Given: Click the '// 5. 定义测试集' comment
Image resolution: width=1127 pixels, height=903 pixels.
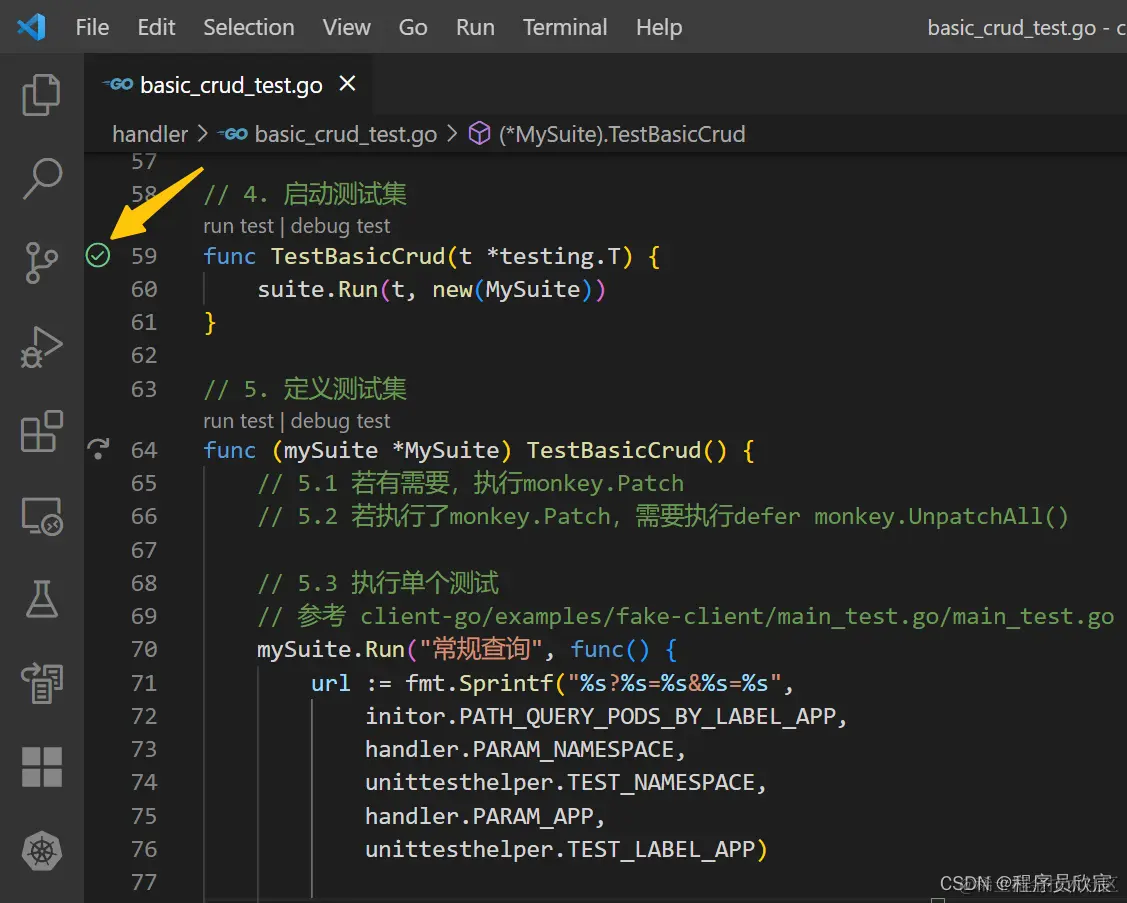Looking at the screenshot, I should (305, 389).
